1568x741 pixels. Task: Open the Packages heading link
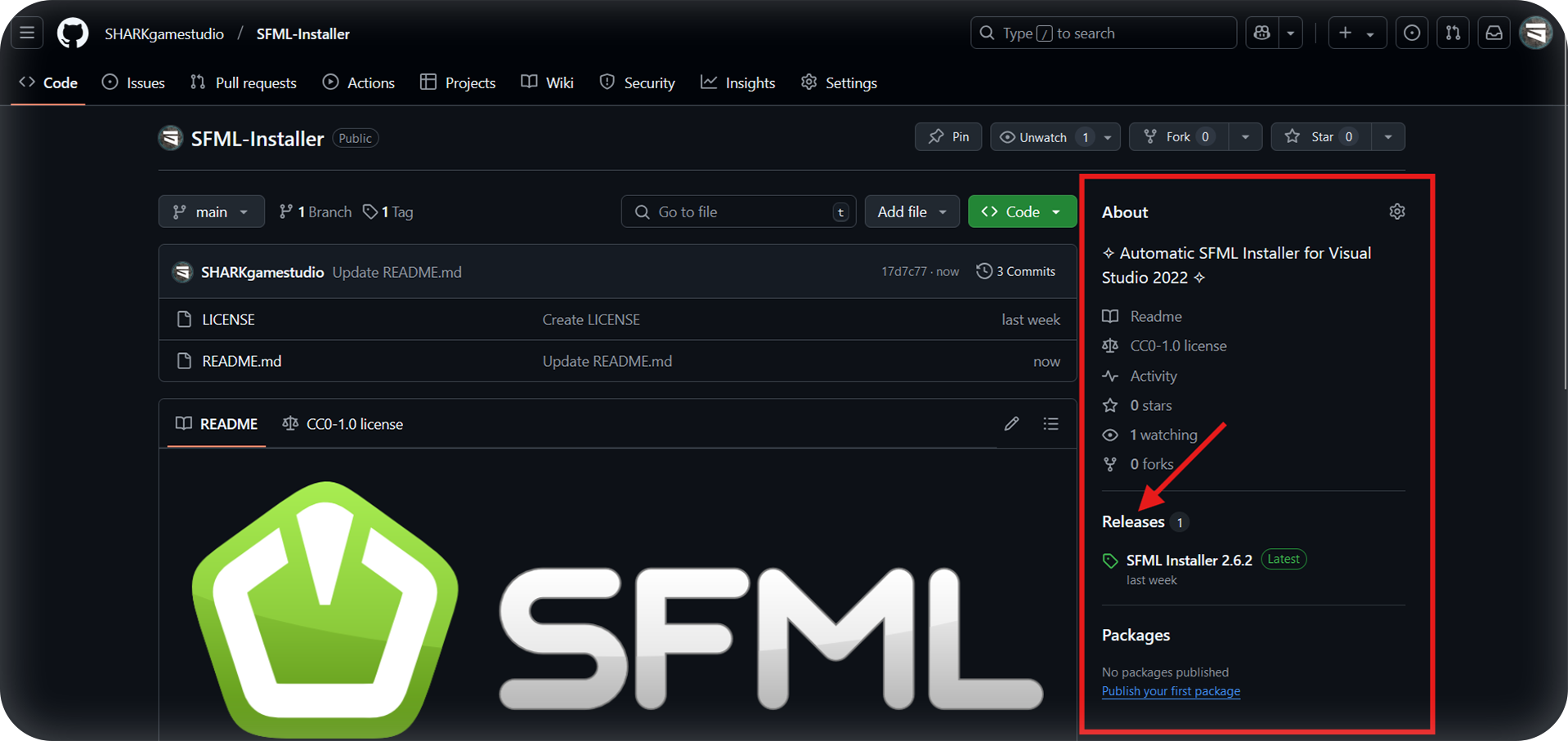tap(1136, 635)
